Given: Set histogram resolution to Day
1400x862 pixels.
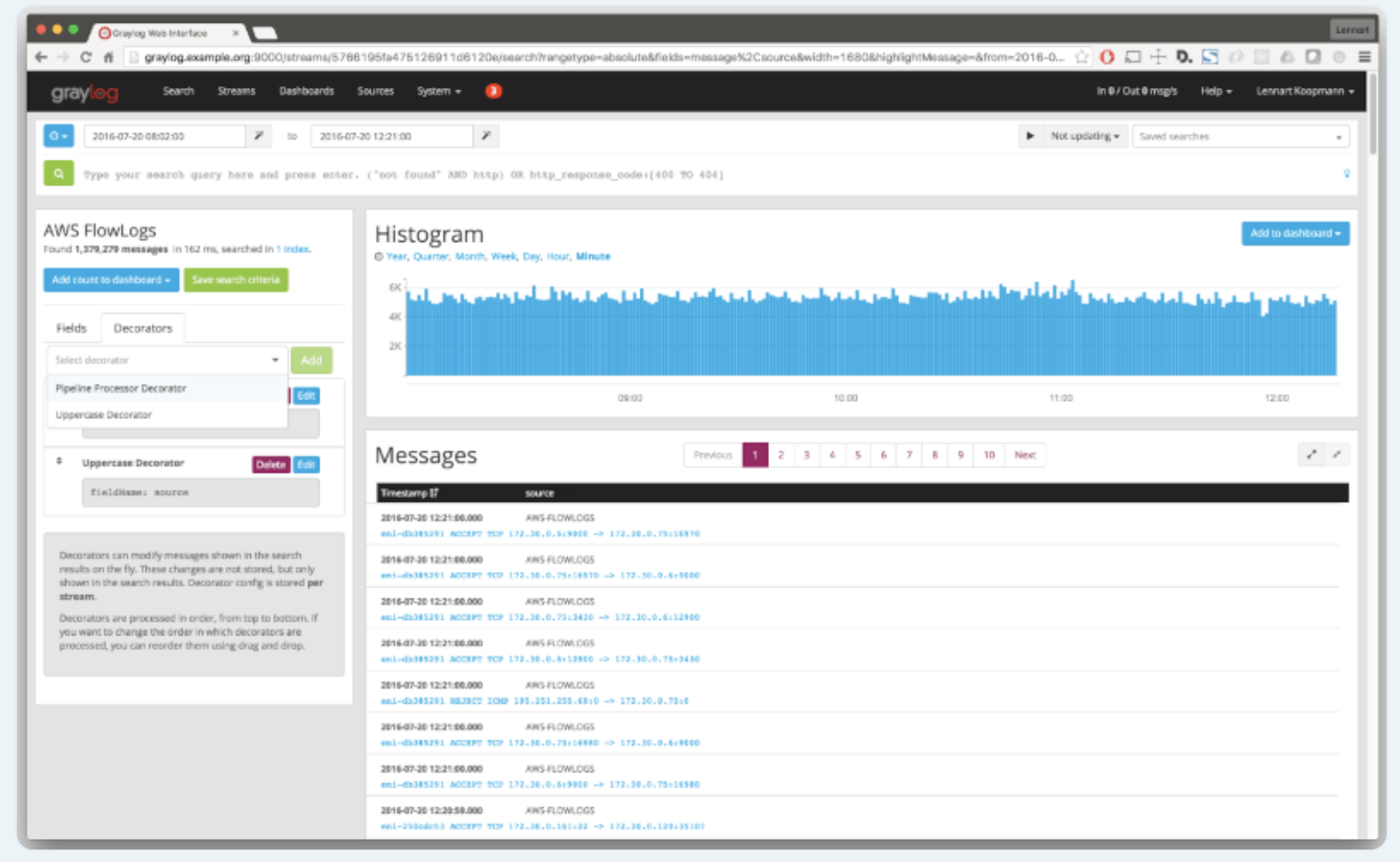Looking at the screenshot, I should click(531, 256).
